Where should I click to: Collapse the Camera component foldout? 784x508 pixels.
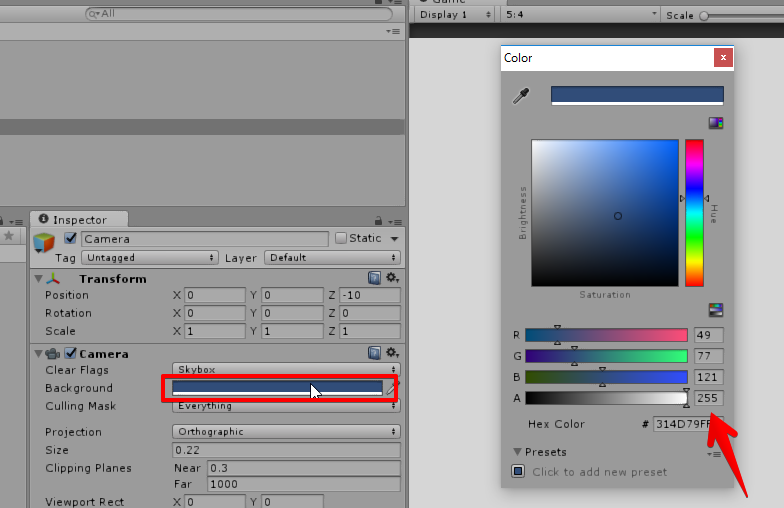38,354
